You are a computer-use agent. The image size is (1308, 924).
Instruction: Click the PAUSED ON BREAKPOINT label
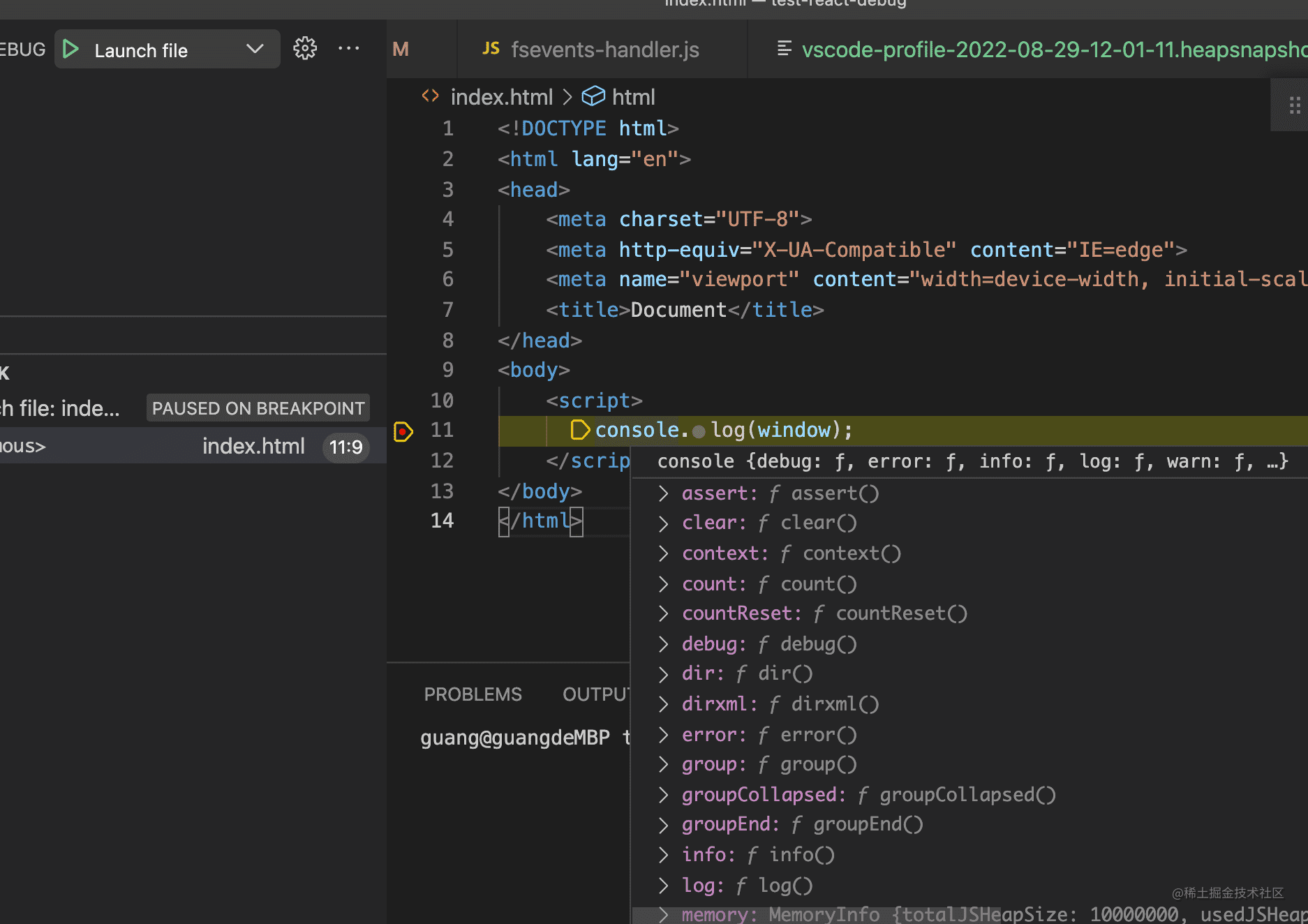point(258,408)
